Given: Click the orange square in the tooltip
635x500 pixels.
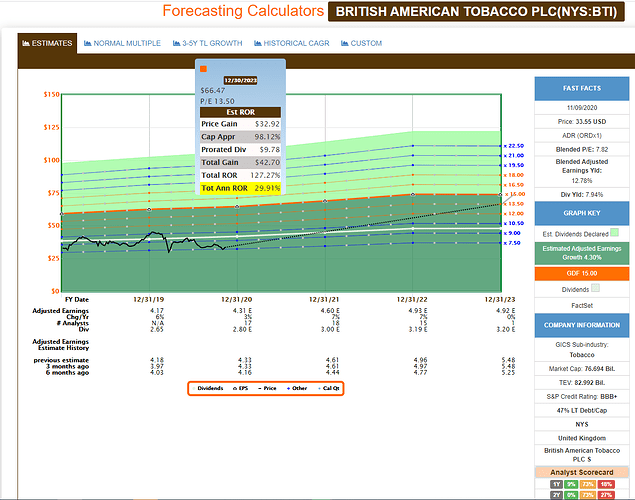Looking at the screenshot, I should click(203, 69).
